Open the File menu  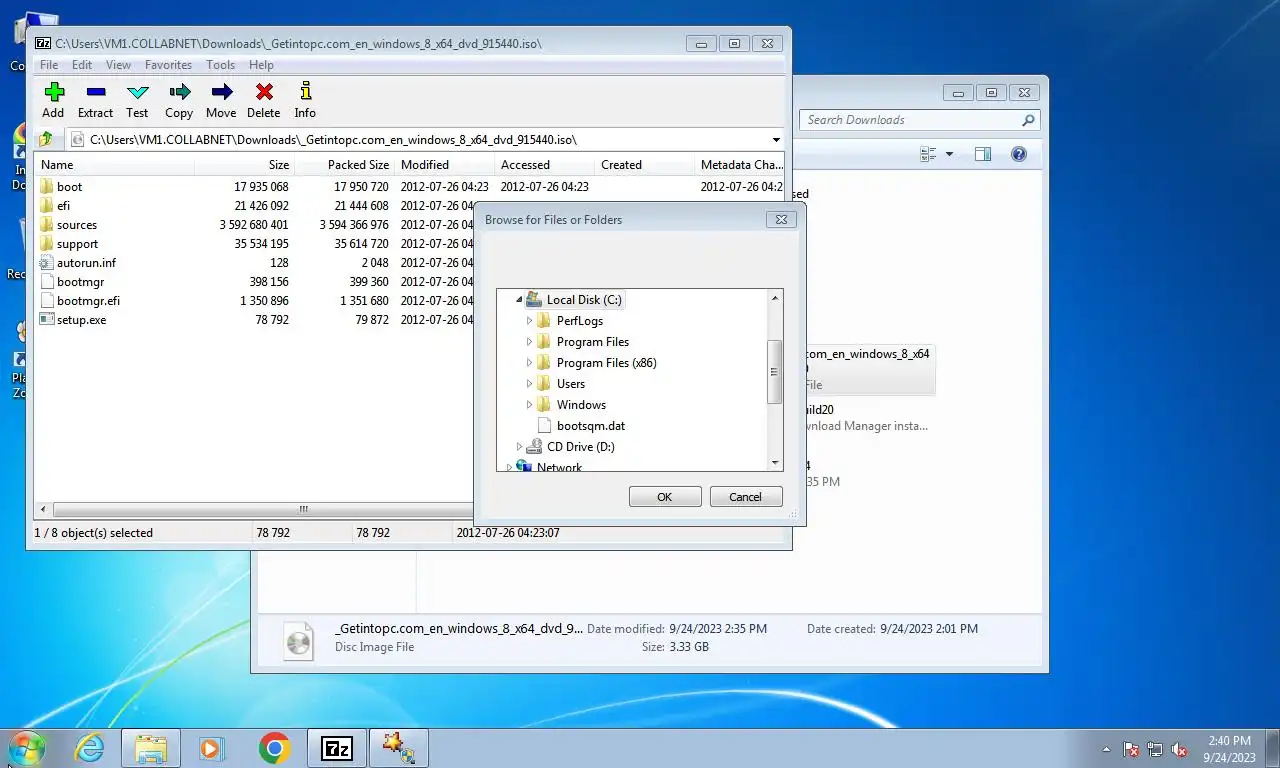tap(49, 65)
